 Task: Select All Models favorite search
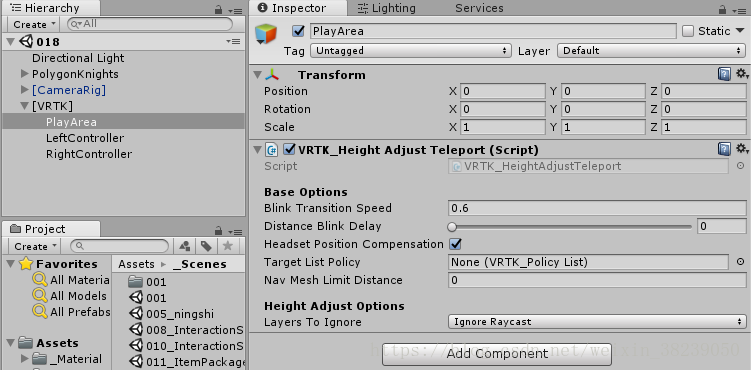point(70,296)
